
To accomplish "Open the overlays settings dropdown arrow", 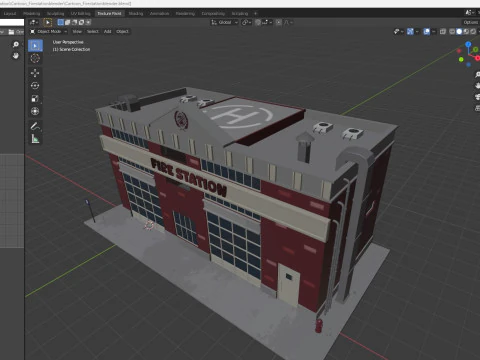I will pos(433,32).
